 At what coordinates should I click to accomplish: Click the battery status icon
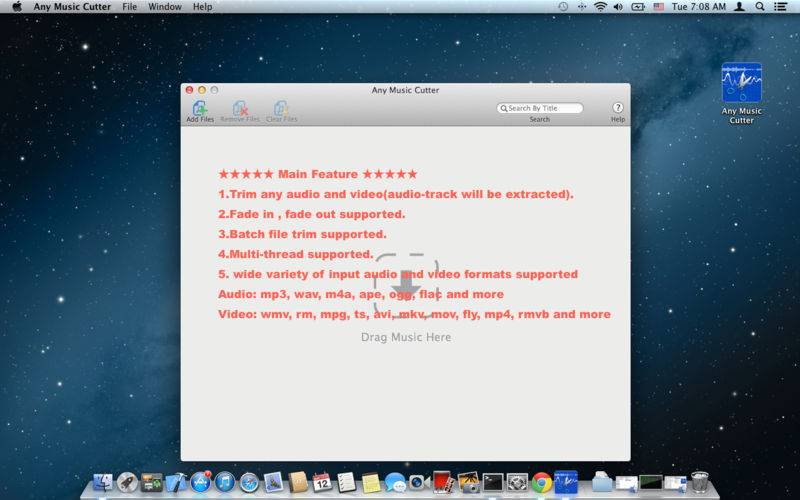click(x=638, y=7)
